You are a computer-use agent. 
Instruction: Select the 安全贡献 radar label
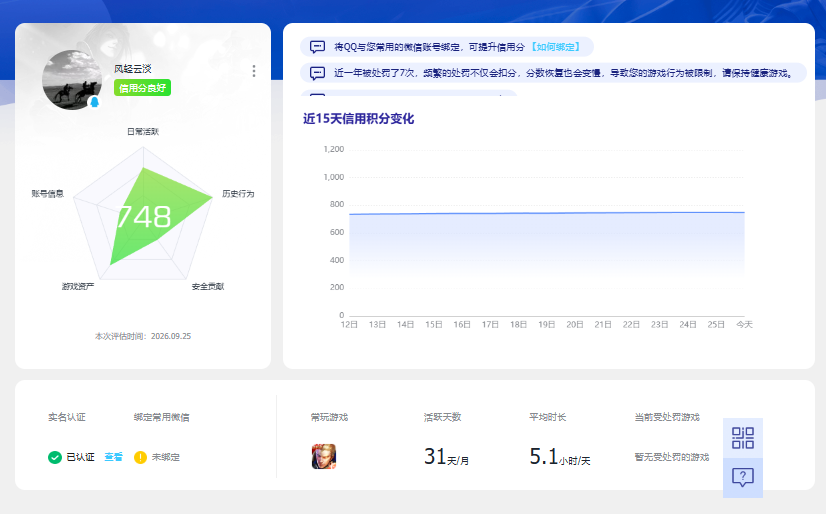(x=208, y=286)
